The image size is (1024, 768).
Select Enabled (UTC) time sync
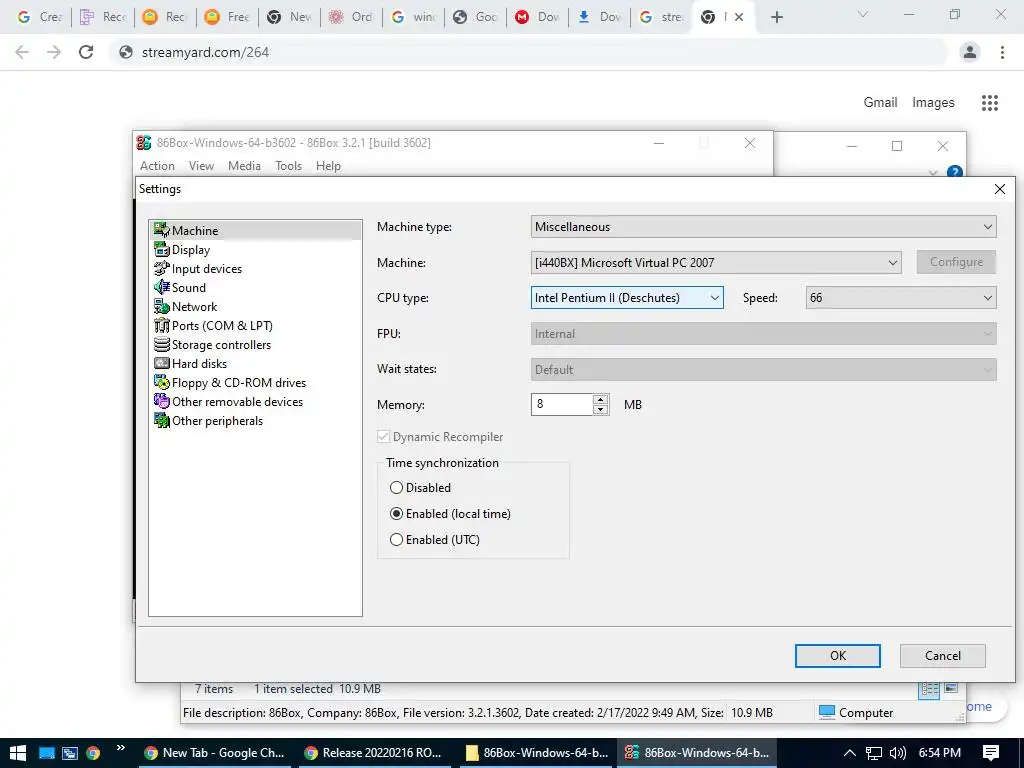(396, 539)
